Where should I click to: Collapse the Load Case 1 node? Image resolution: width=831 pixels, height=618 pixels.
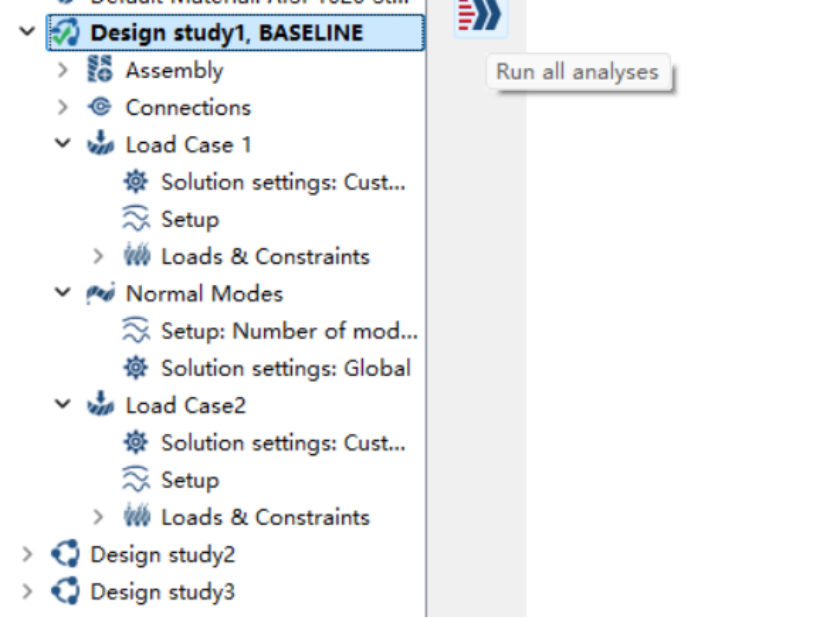pos(63,144)
